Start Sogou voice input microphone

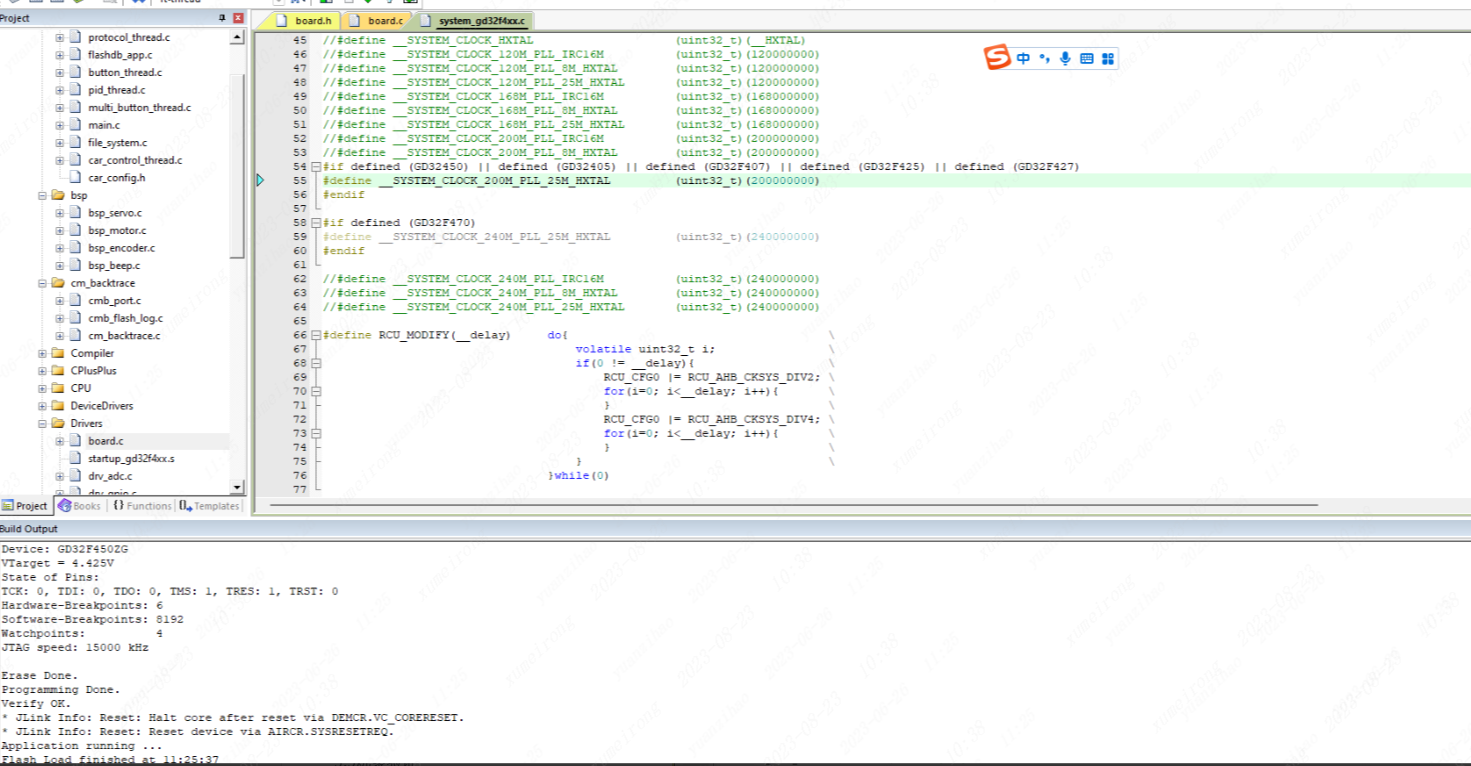[1065, 59]
